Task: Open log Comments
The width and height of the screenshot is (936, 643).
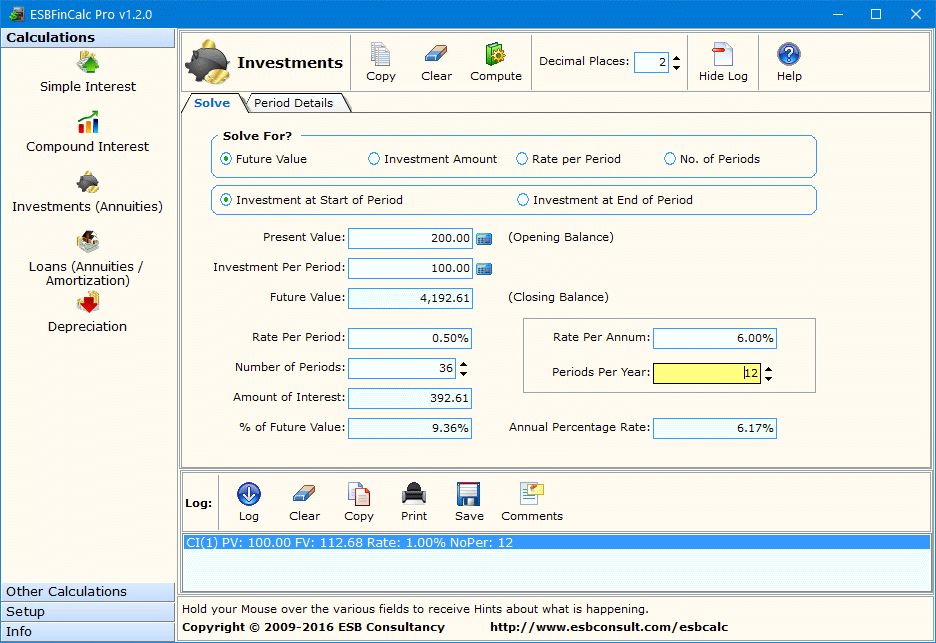Action: pos(532,502)
